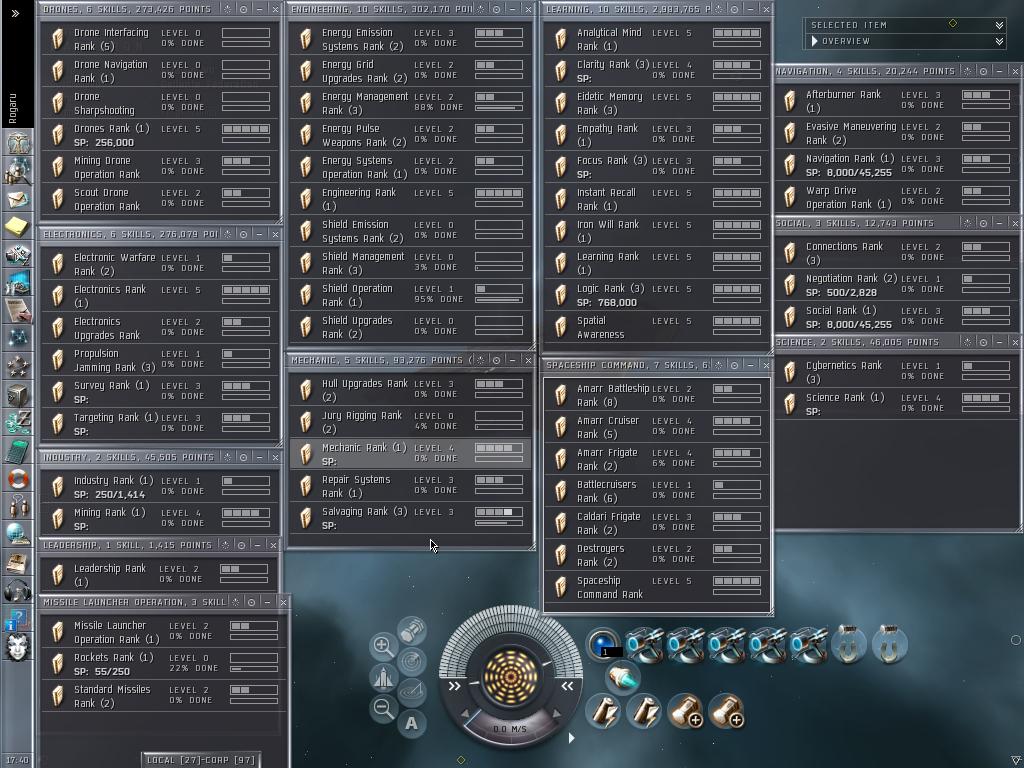Activate the cyan-tipped afterburner module
The image size is (1024, 768).
click(x=623, y=677)
